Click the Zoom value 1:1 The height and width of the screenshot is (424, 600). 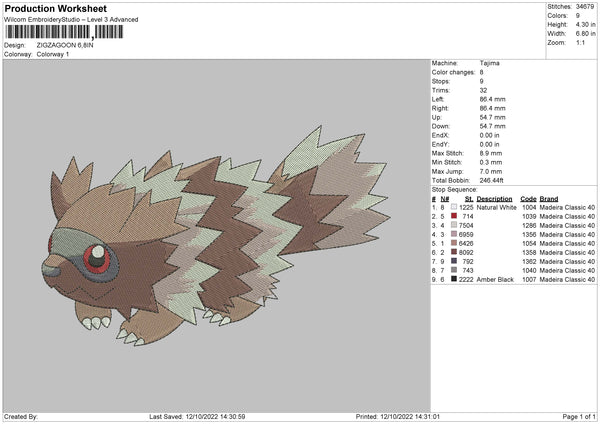(x=580, y=42)
